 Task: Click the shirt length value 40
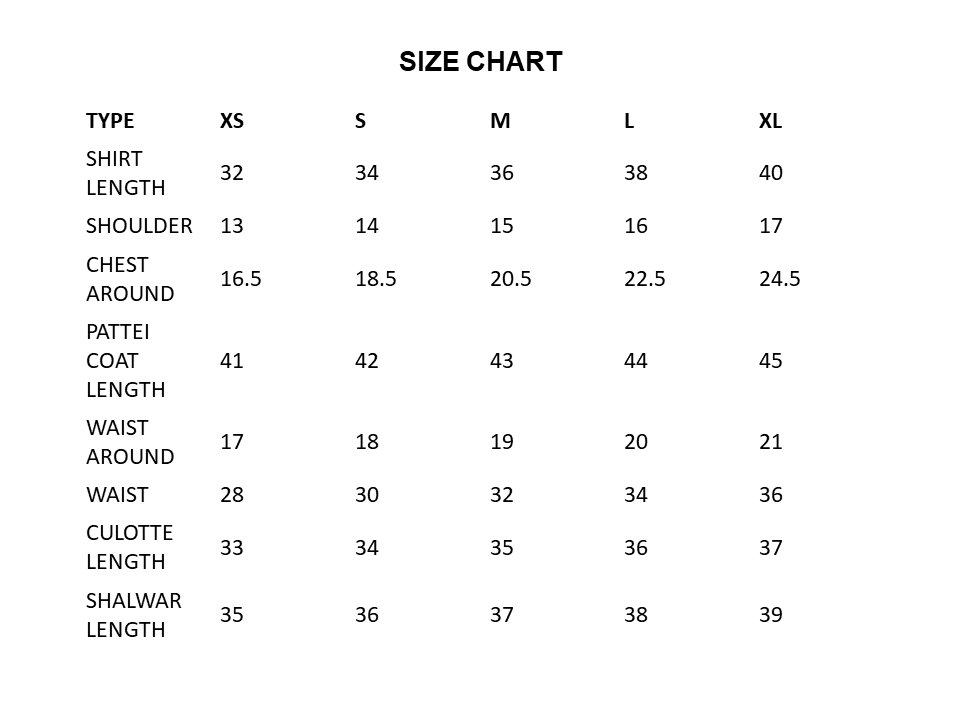(771, 173)
